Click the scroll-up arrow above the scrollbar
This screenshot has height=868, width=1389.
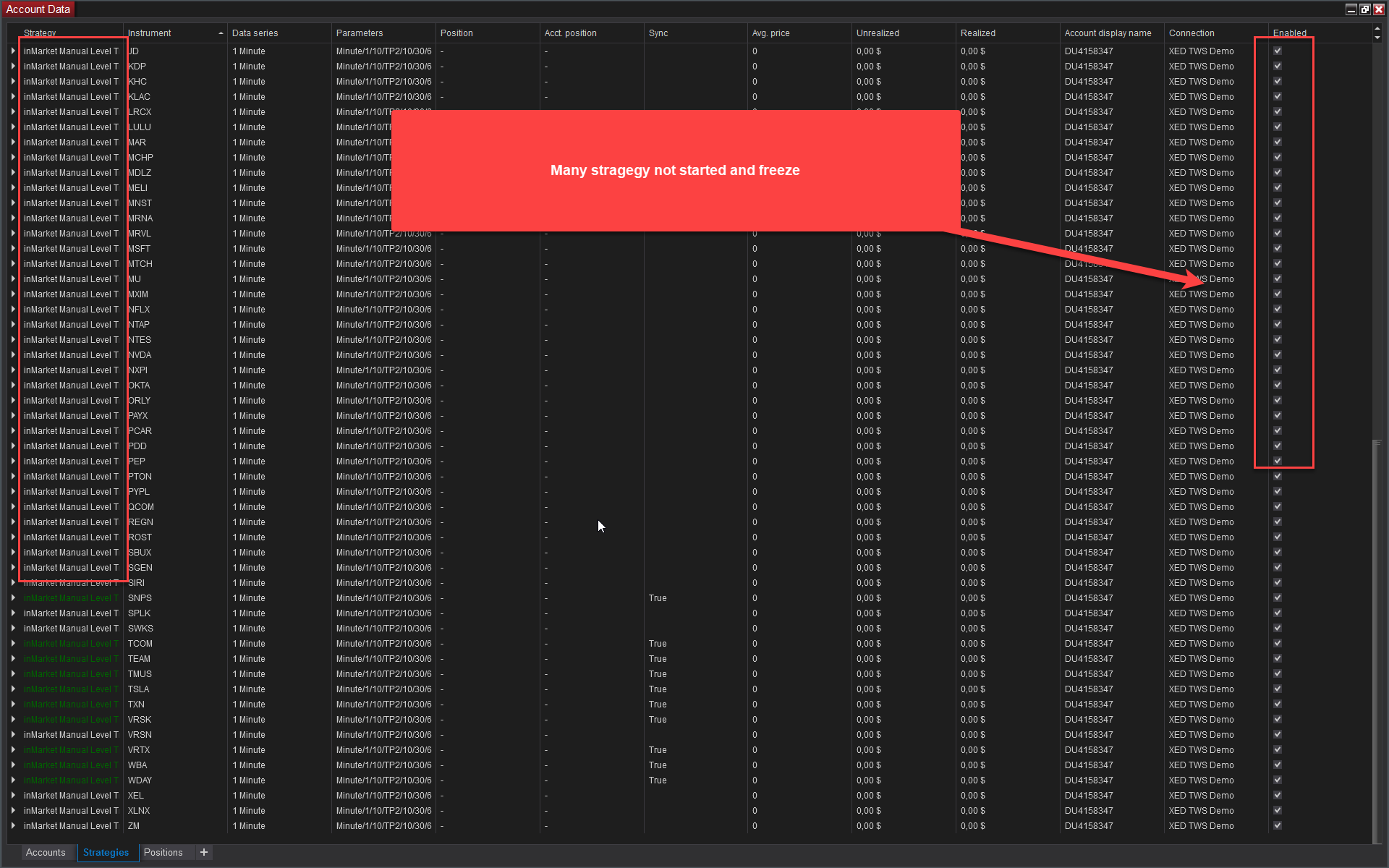tap(1377, 29)
